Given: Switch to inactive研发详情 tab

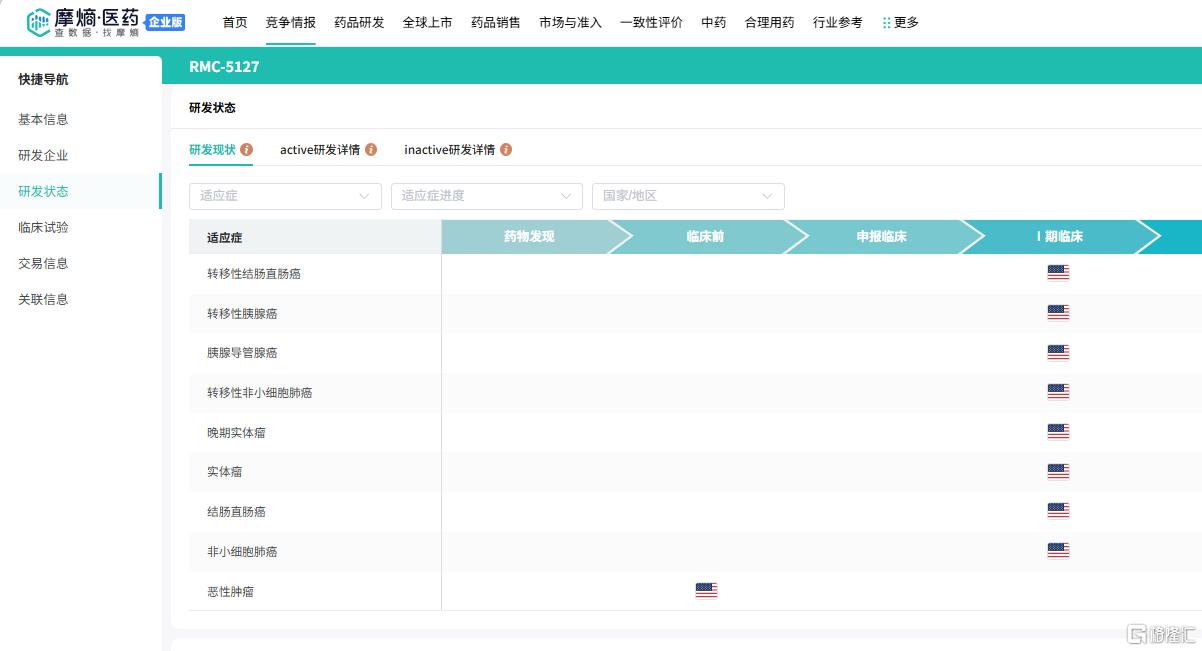Looking at the screenshot, I should pyautogui.click(x=450, y=150).
